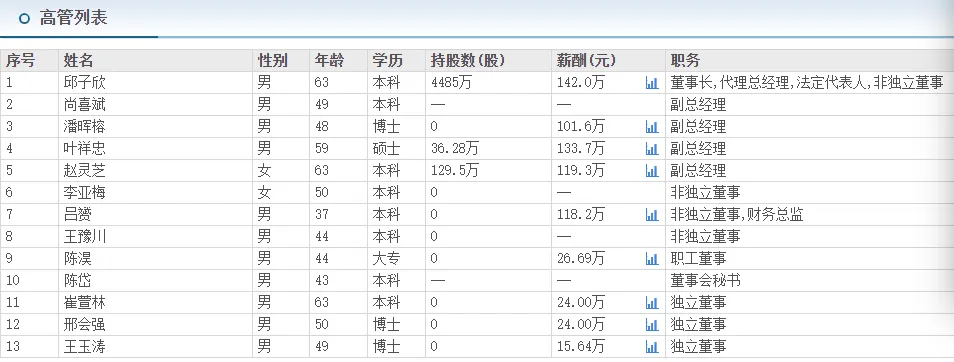This screenshot has width=954, height=362.
Task: Click the position 董事会秘书
Action: click(705, 280)
